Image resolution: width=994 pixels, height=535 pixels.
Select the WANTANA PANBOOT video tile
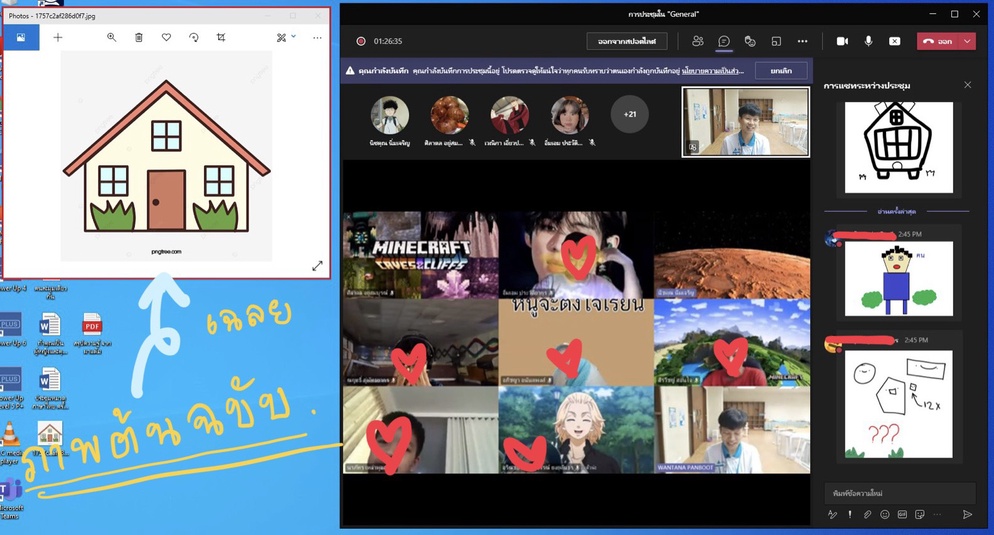coord(732,430)
